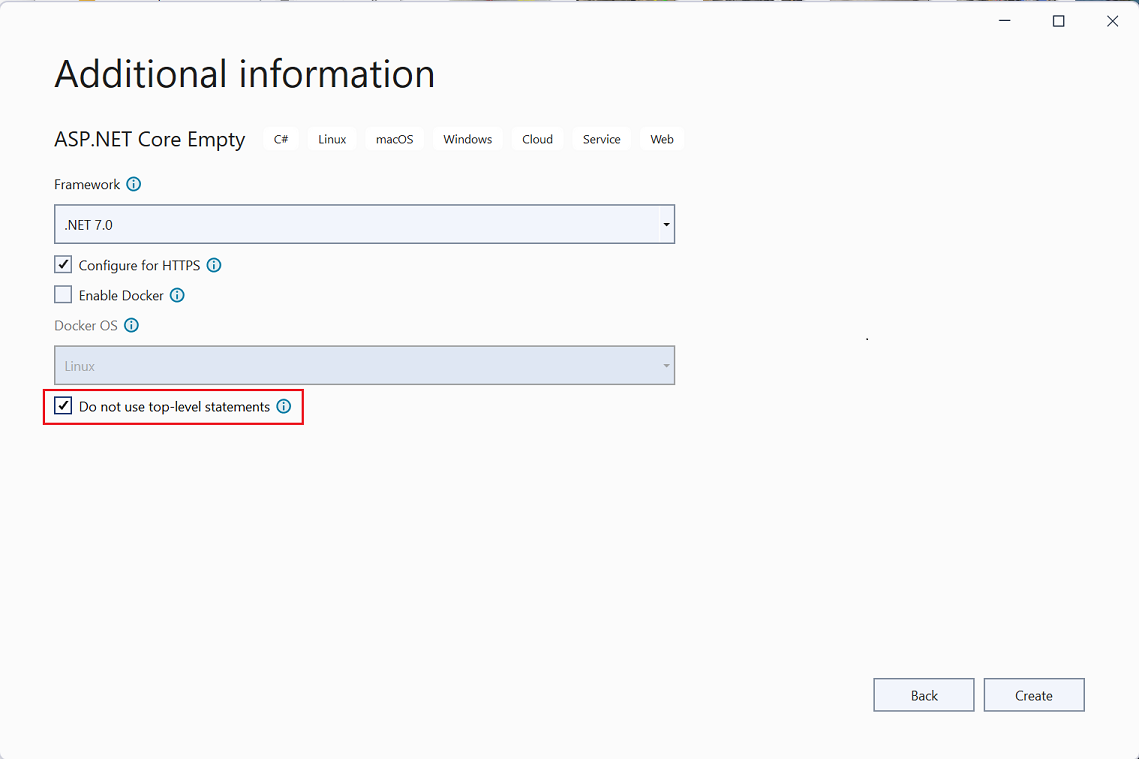Image resolution: width=1139 pixels, height=759 pixels.
Task: Select the Linux tag
Action: [x=332, y=139]
